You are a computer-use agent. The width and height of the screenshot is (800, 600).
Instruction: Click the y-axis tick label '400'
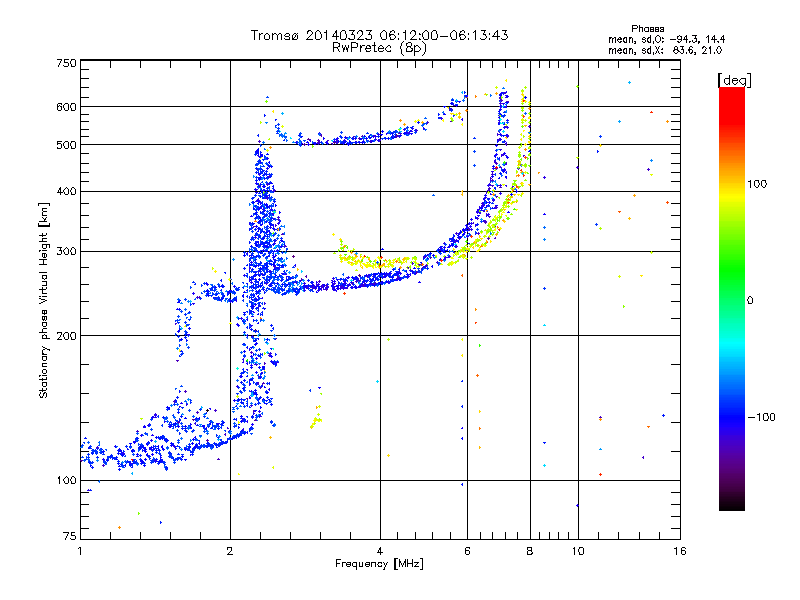[67, 191]
